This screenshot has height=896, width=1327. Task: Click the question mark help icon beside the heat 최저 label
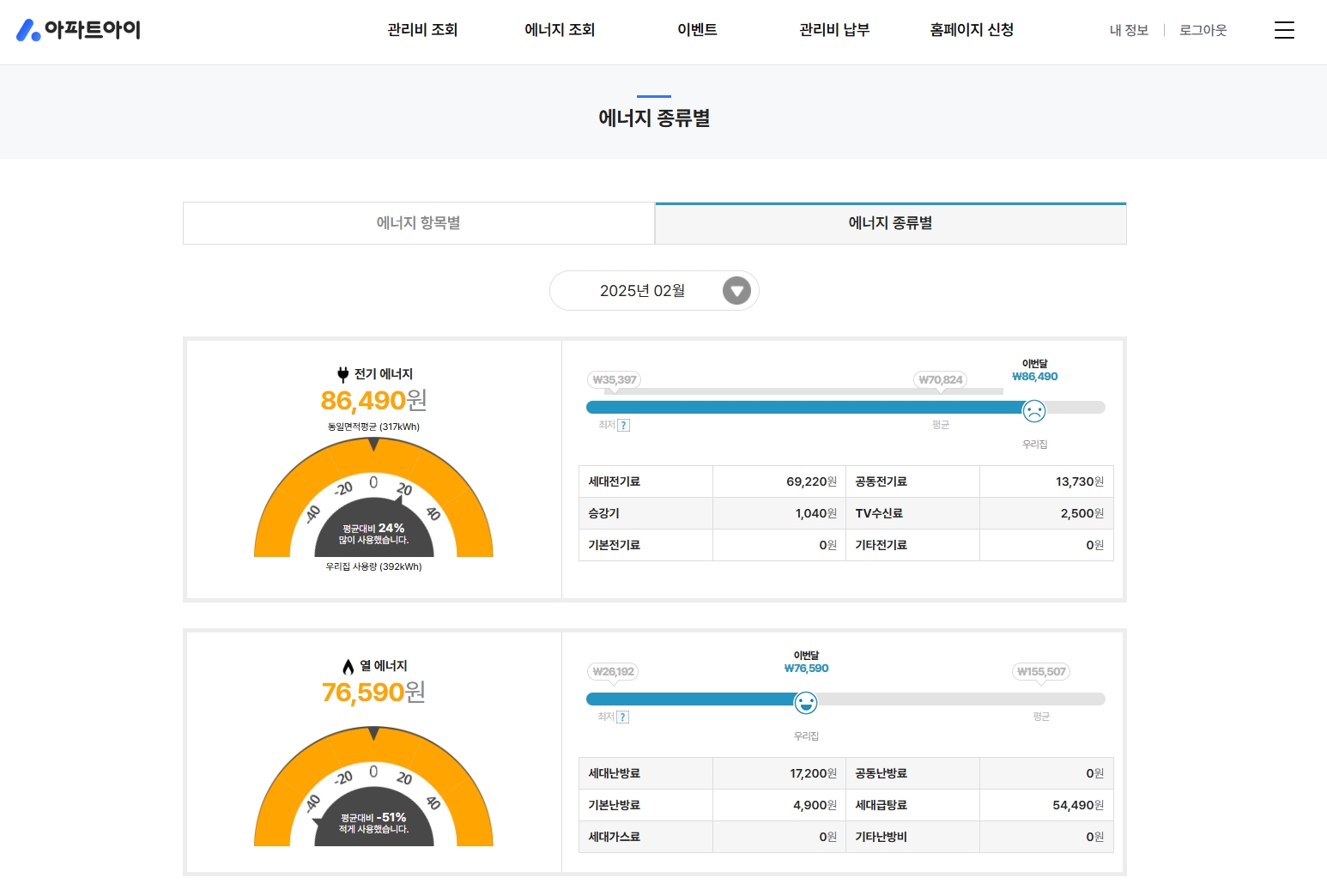pyautogui.click(x=623, y=717)
